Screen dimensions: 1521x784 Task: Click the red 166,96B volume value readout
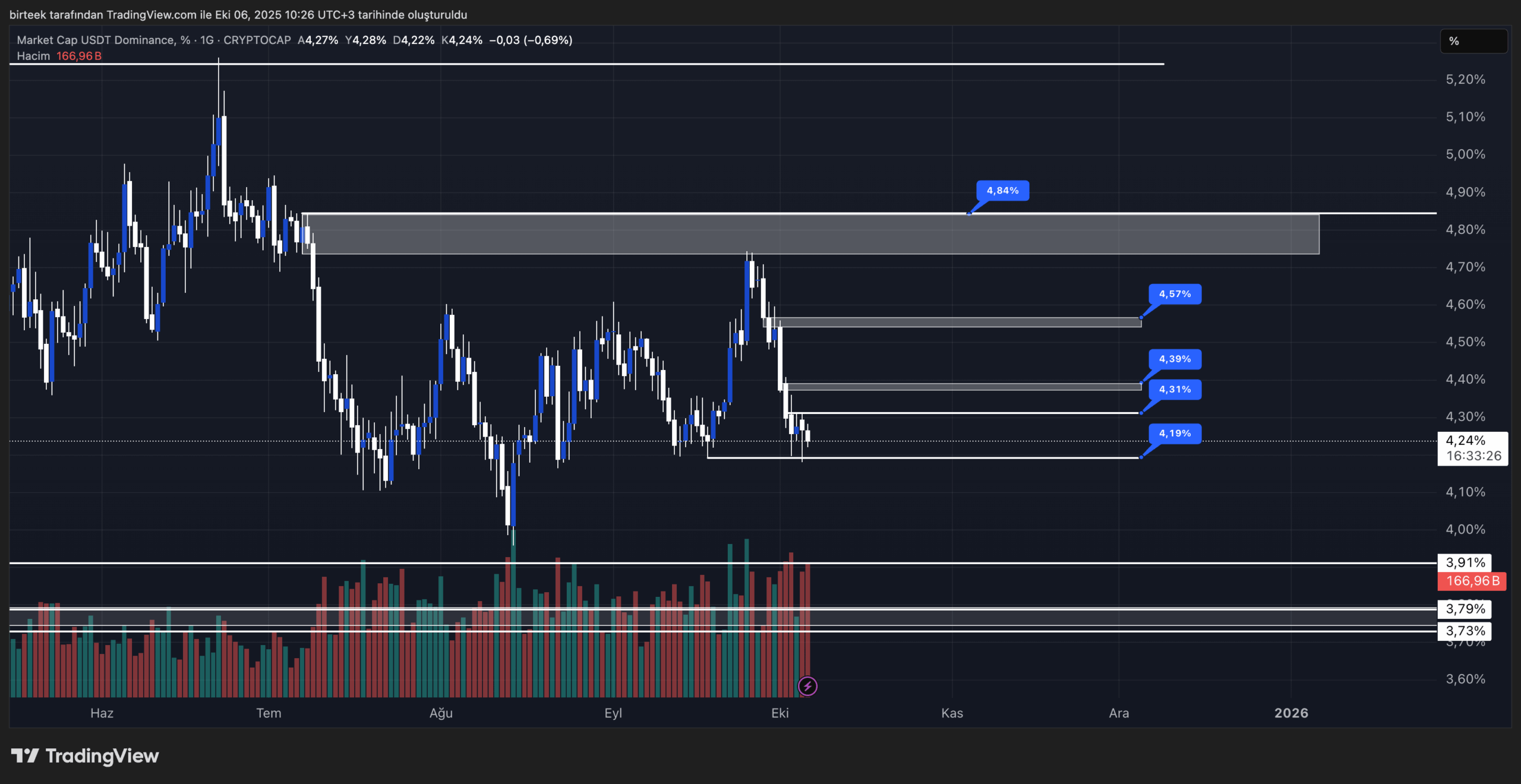coord(79,56)
